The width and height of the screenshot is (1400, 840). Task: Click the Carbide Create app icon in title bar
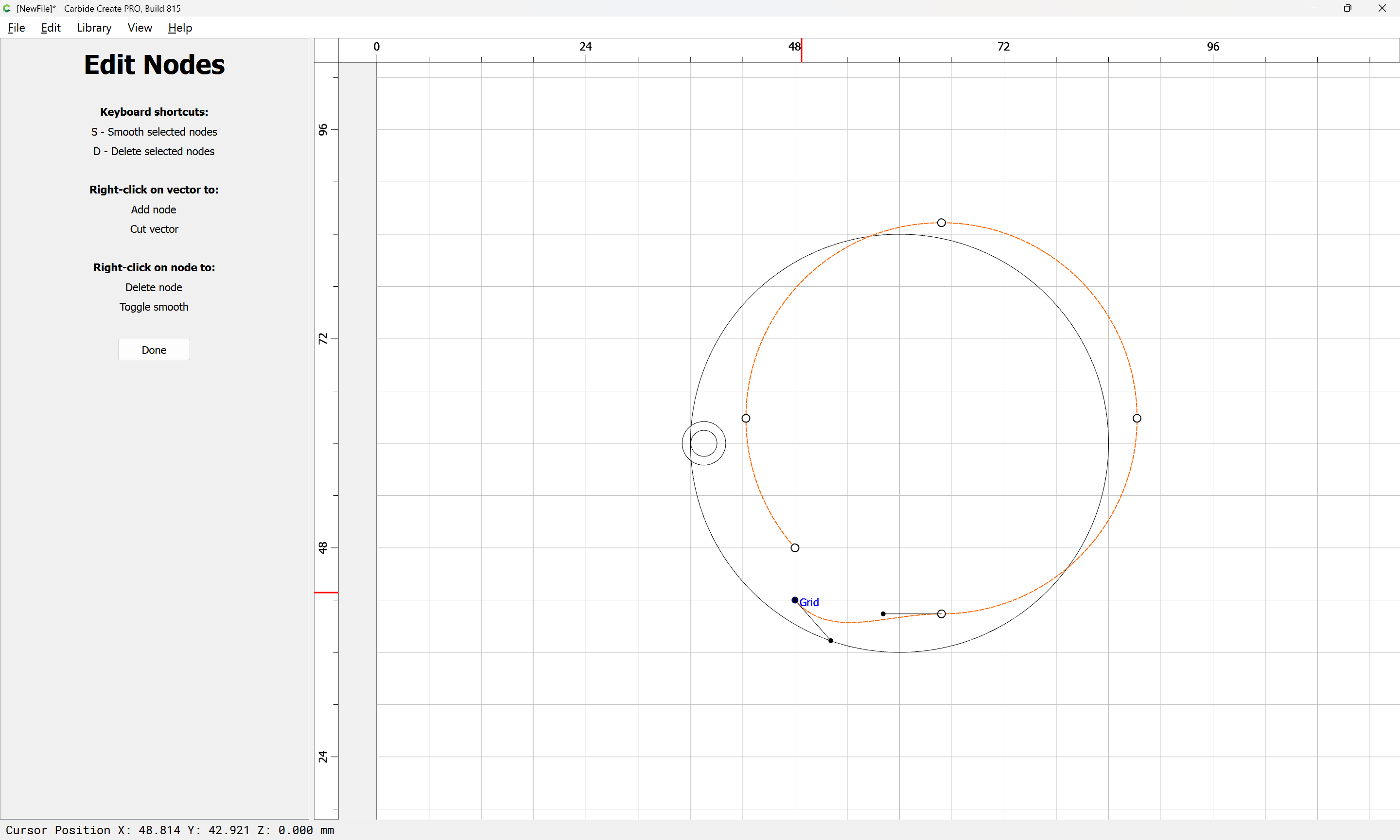pyautogui.click(x=7, y=8)
